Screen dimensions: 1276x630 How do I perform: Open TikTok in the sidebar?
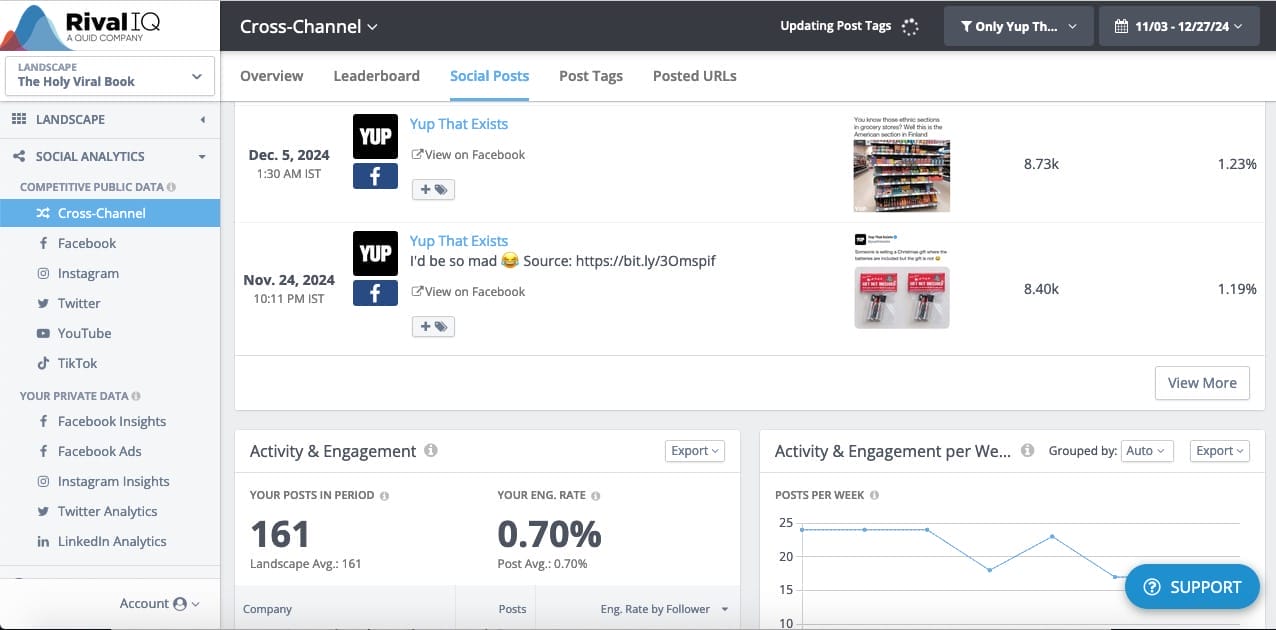pyautogui.click(x=77, y=363)
